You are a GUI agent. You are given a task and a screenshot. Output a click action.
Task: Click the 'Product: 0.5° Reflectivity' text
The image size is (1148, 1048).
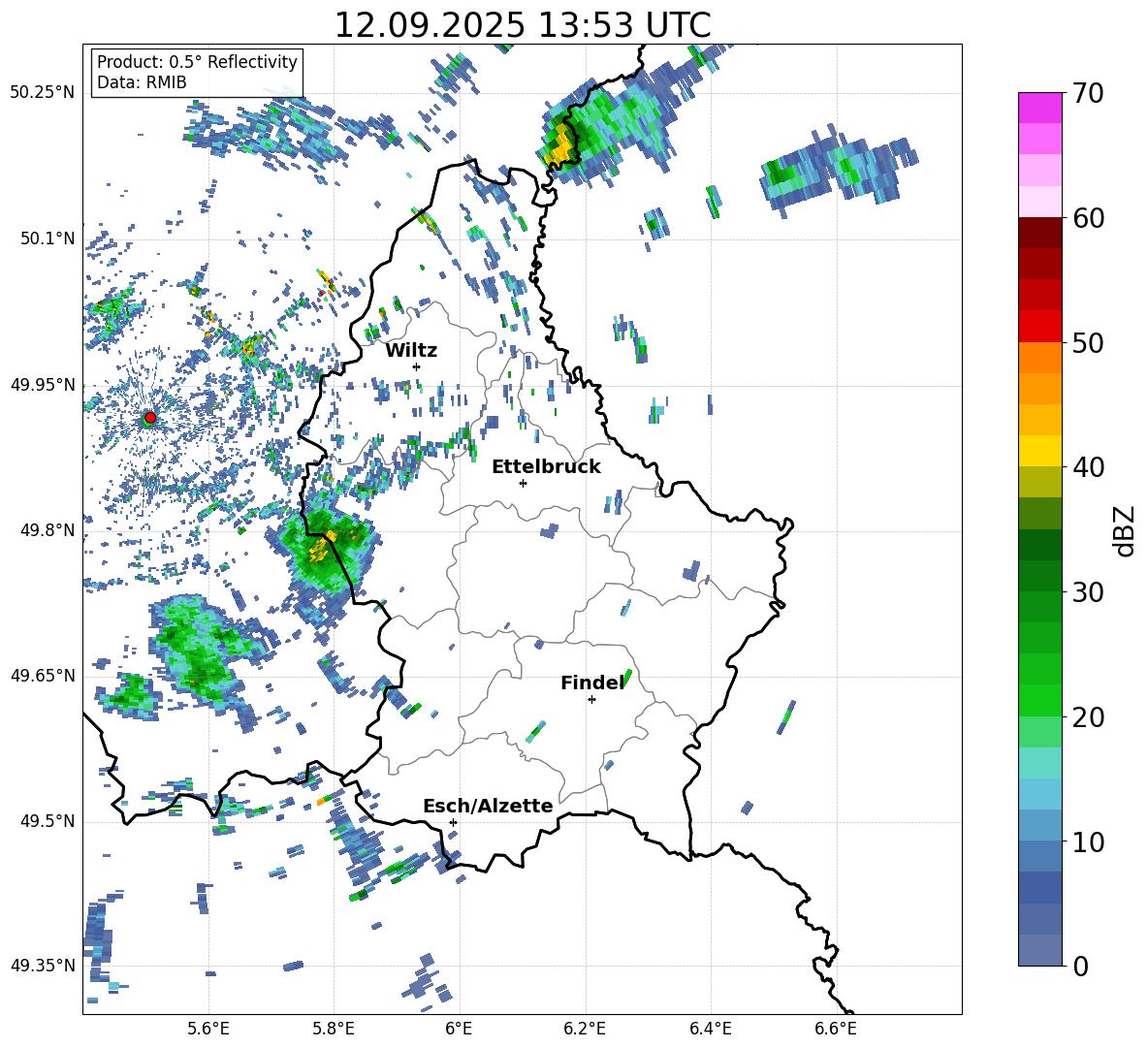(x=197, y=61)
